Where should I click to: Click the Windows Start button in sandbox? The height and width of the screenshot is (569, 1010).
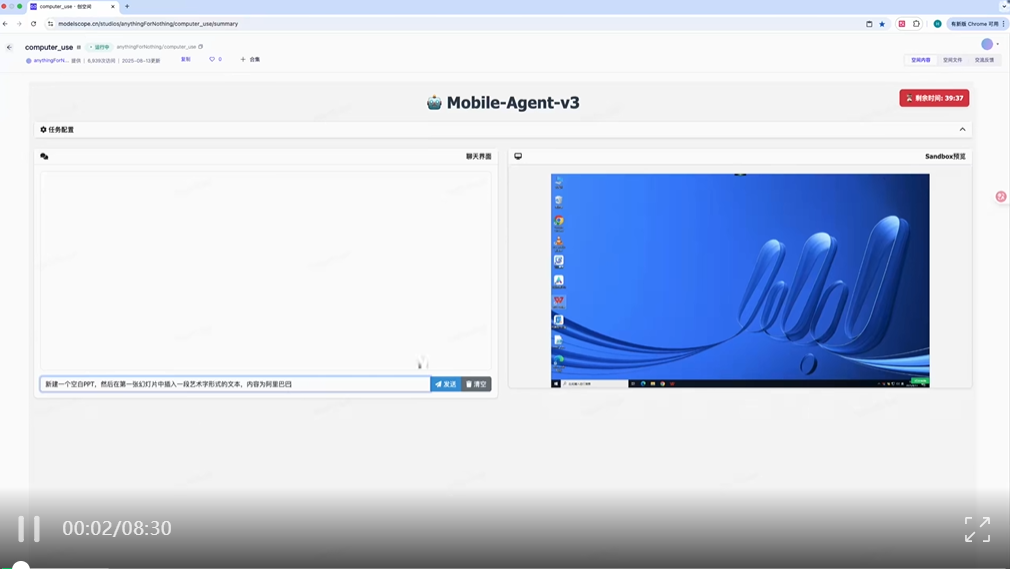point(556,383)
